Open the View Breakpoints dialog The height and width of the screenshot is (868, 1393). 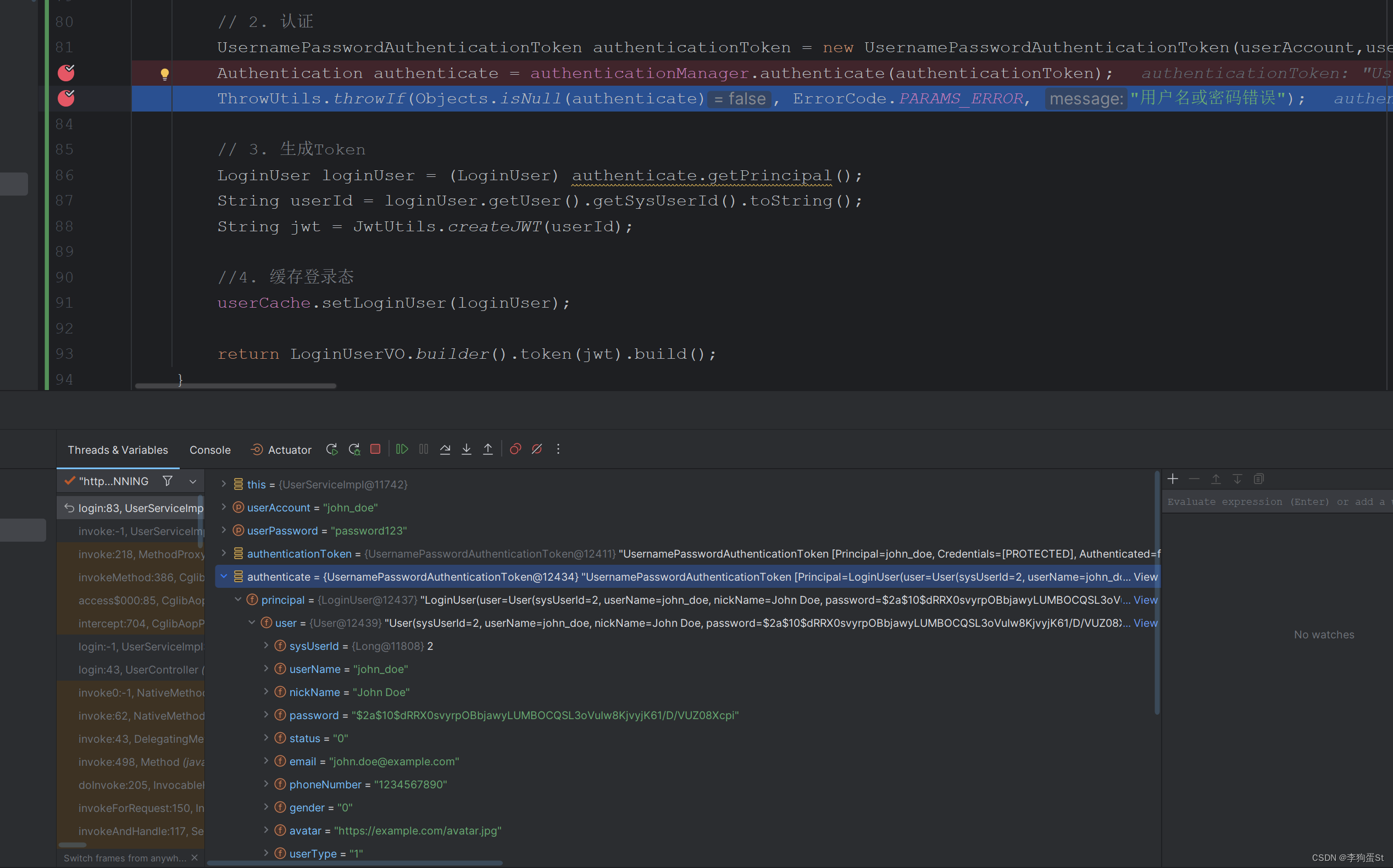[515, 449]
